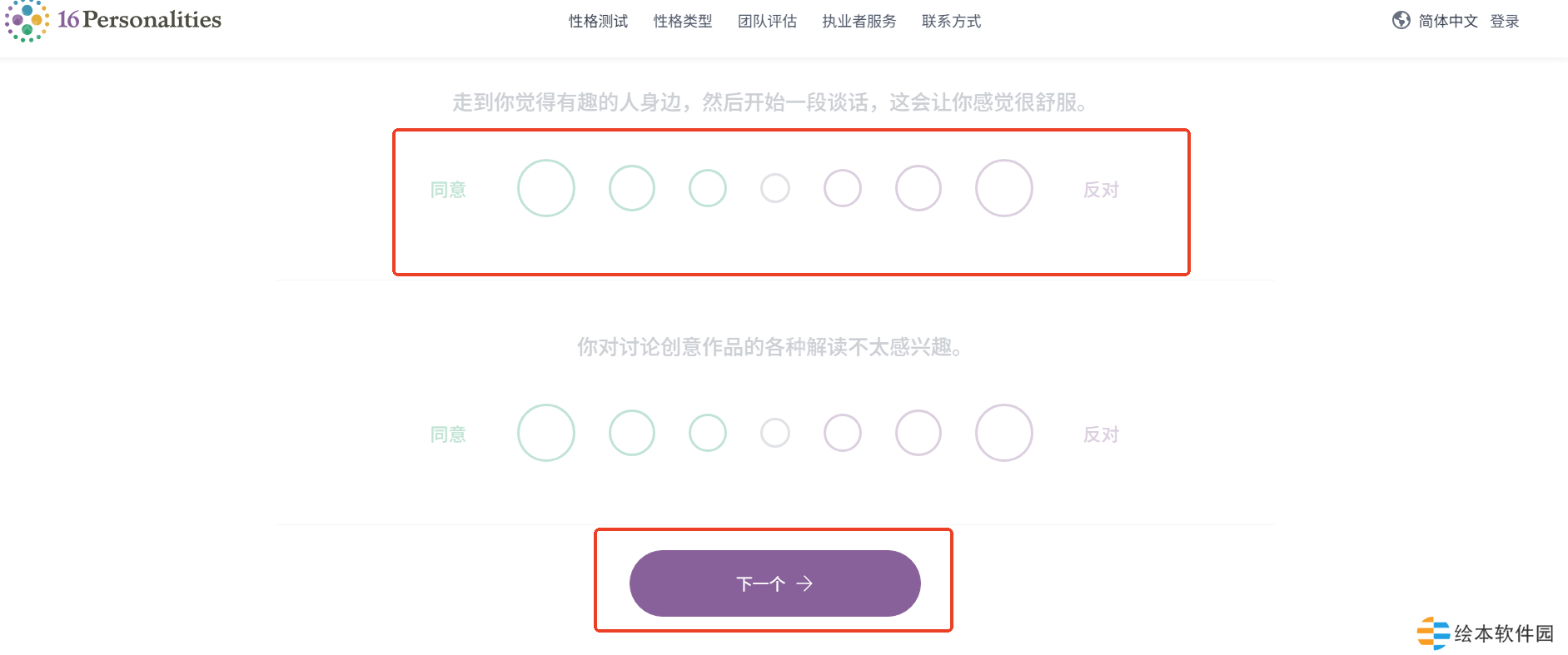Click the 联系方式 link

coord(951,22)
